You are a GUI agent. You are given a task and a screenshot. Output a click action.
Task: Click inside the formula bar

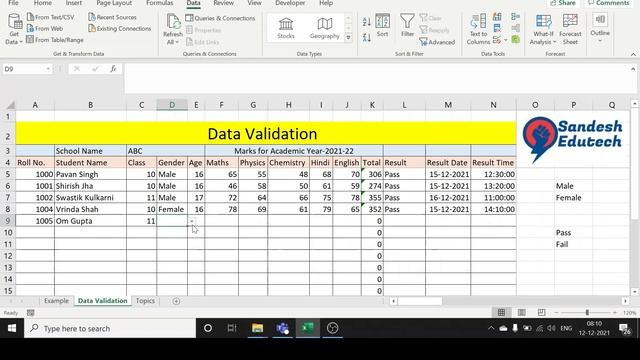tap(376, 78)
